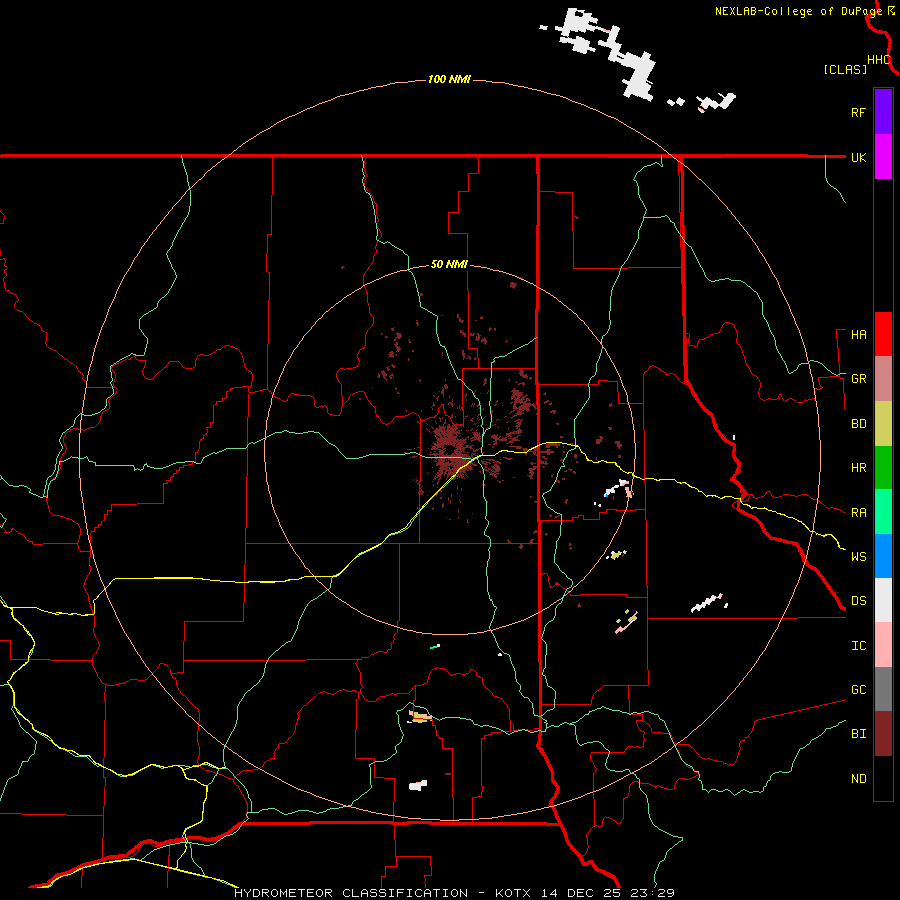This screenshot has height=900, width=900.
Task: Click the "BD" legend label
Action: pos(858,424)
